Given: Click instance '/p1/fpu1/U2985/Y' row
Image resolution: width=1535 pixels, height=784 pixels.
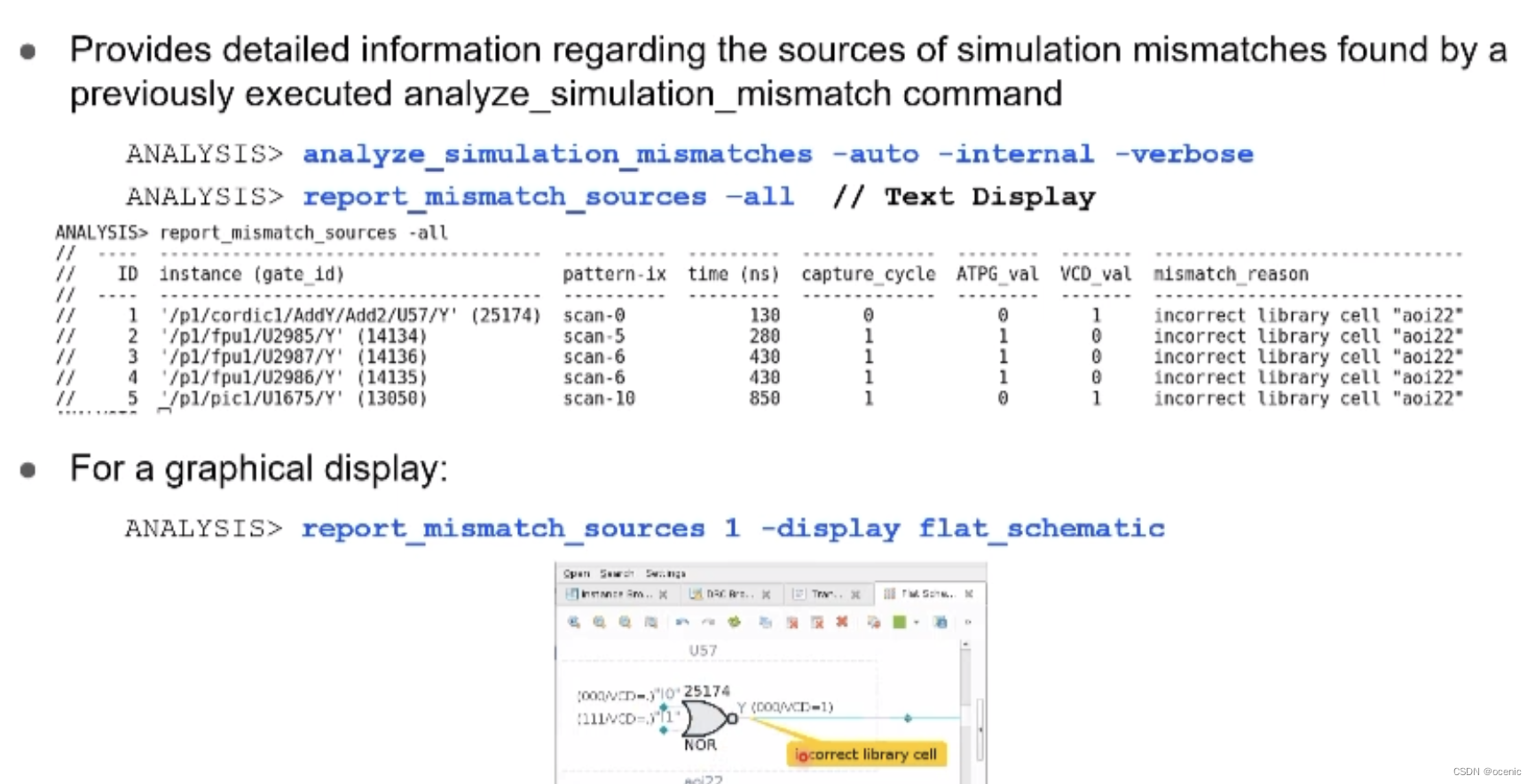Looking at the screenshot, I should pyautogui.click(x=293, y=336).
